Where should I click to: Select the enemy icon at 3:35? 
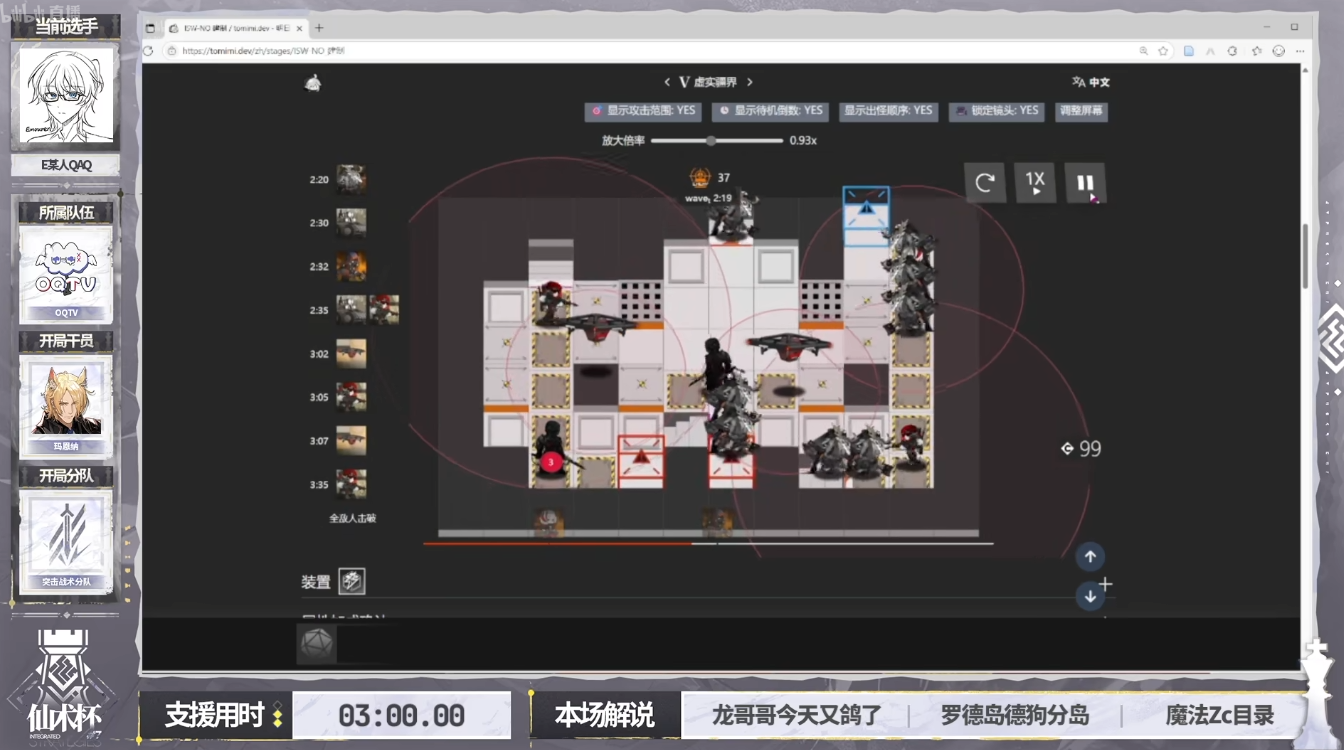click(x=351, y=484)
